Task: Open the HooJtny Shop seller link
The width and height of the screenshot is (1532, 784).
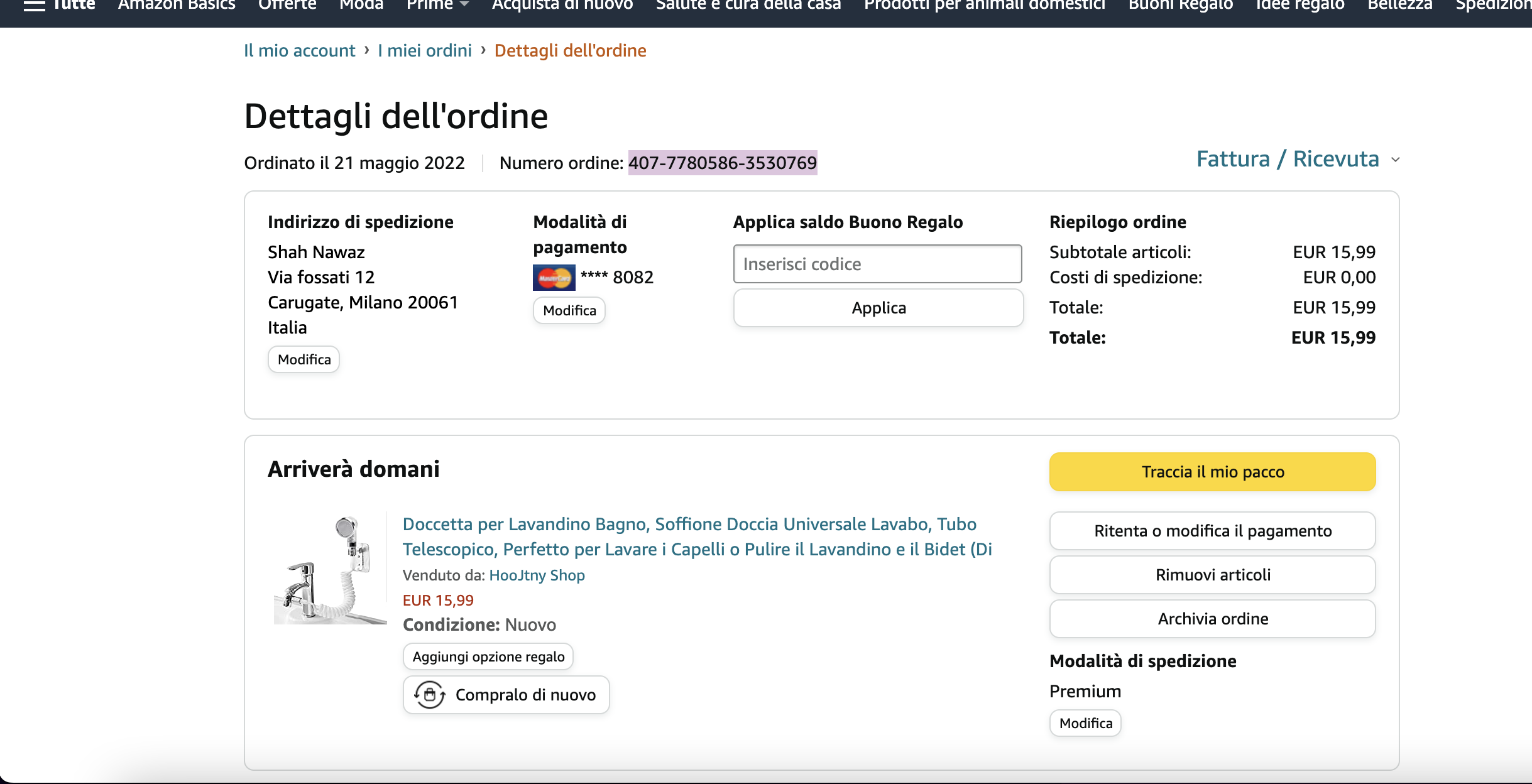Action: (x=537, y=575)
